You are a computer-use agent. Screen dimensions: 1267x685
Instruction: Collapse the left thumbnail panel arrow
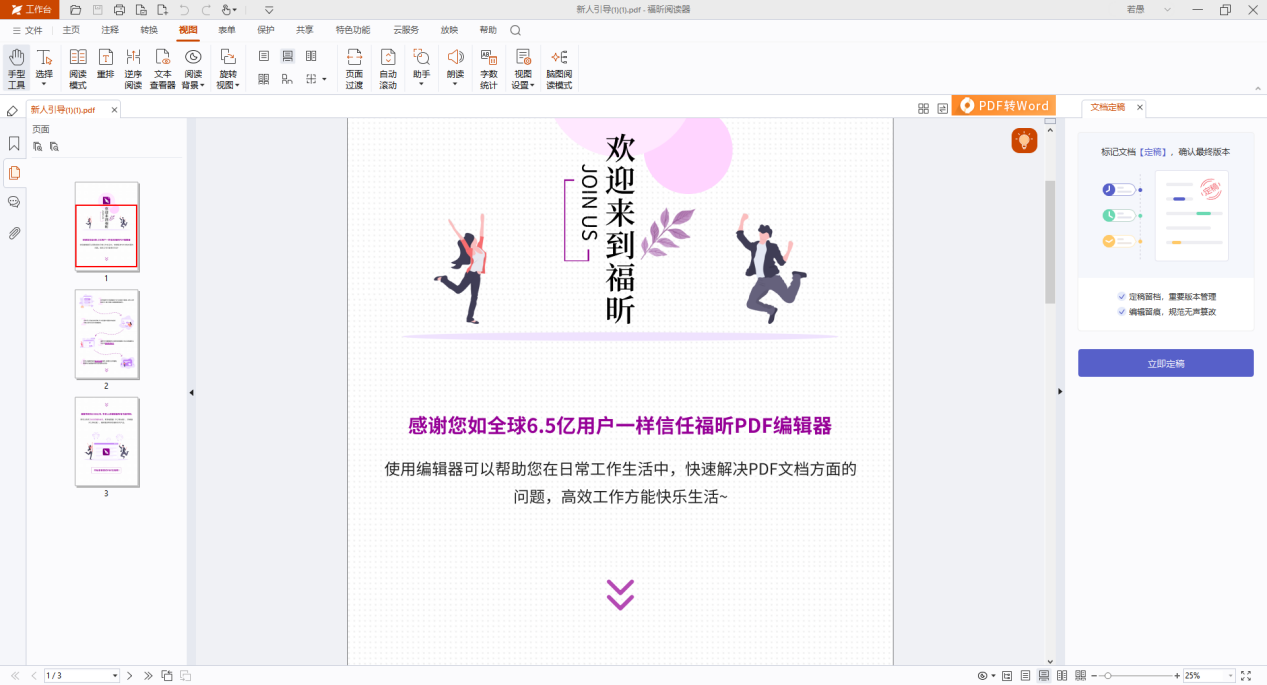191,393
